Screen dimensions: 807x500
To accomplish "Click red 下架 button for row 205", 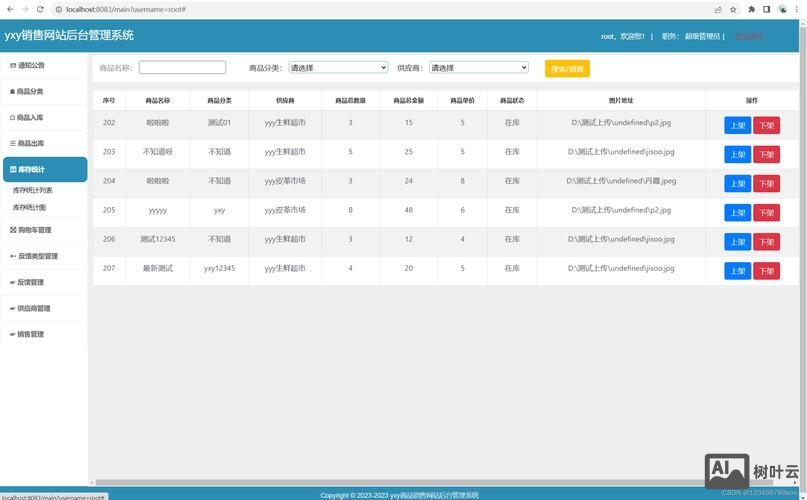I will (766, 213).
